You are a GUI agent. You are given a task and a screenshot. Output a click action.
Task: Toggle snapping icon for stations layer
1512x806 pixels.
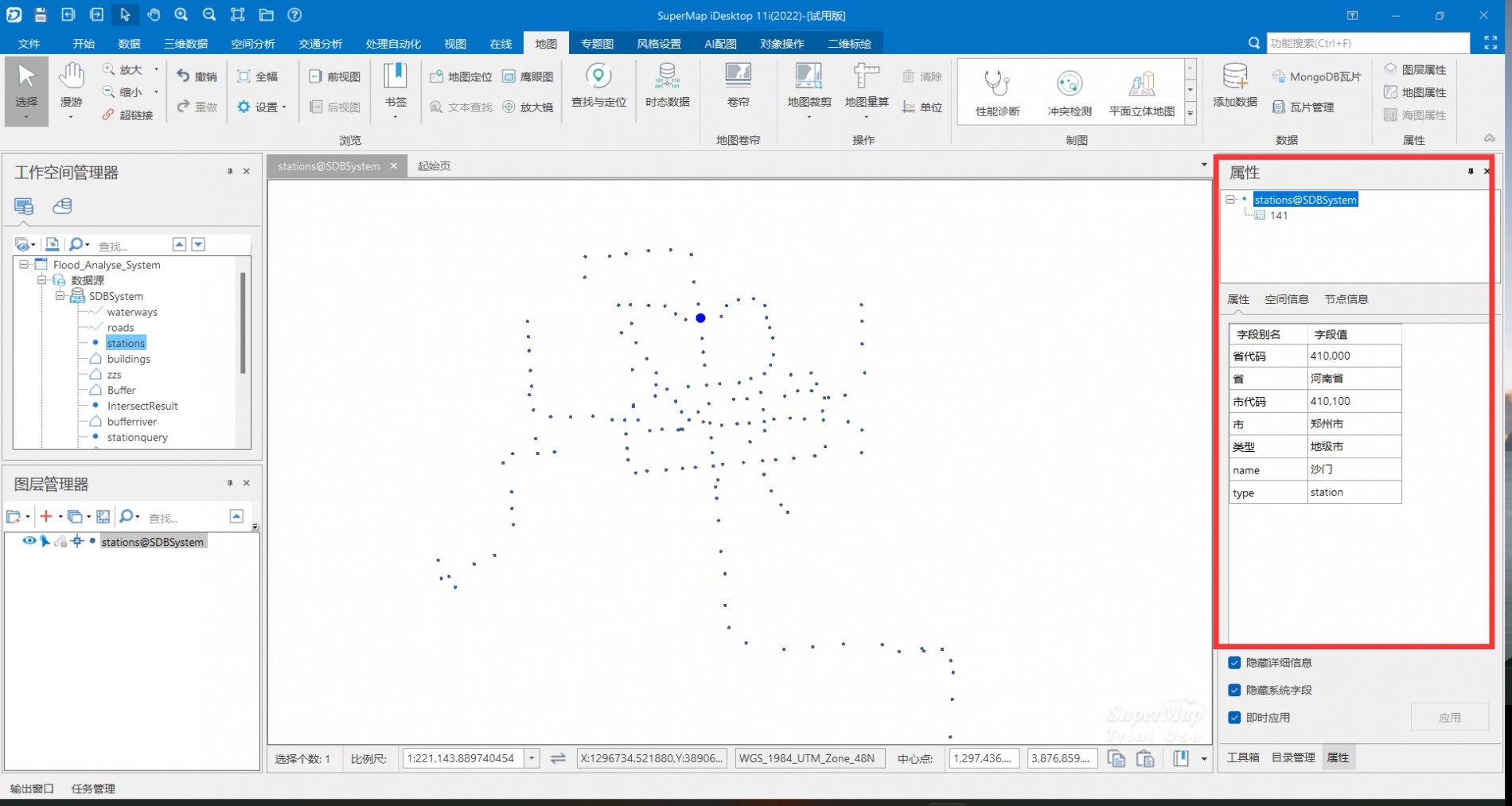pyautogui.click(x=77, y=541)
